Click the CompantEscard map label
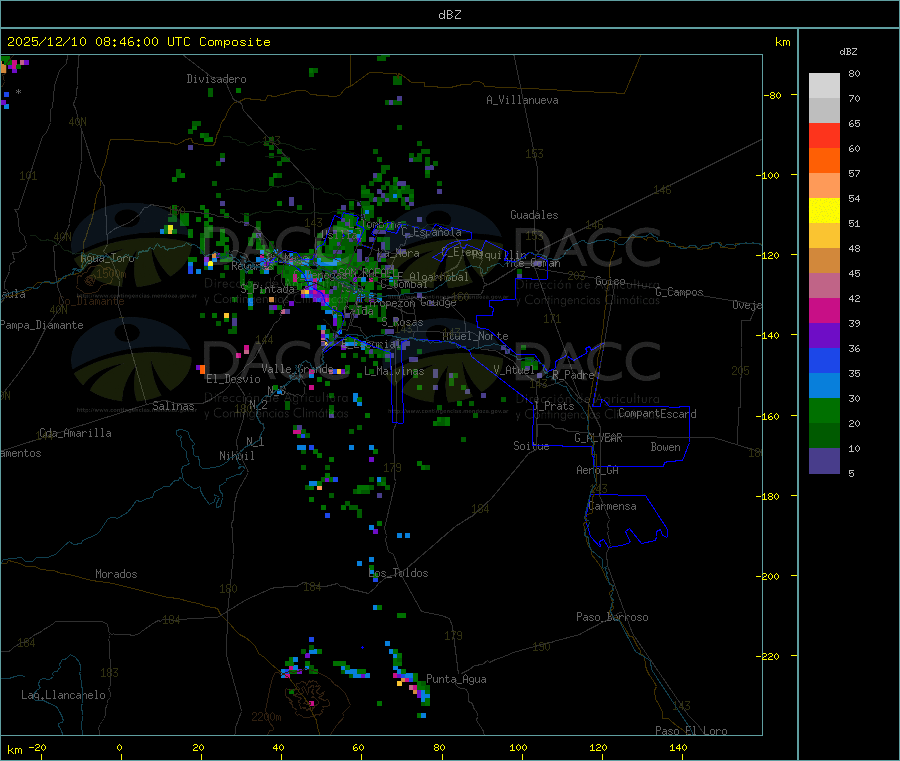The image size is (900, 761). click(657, 413)
